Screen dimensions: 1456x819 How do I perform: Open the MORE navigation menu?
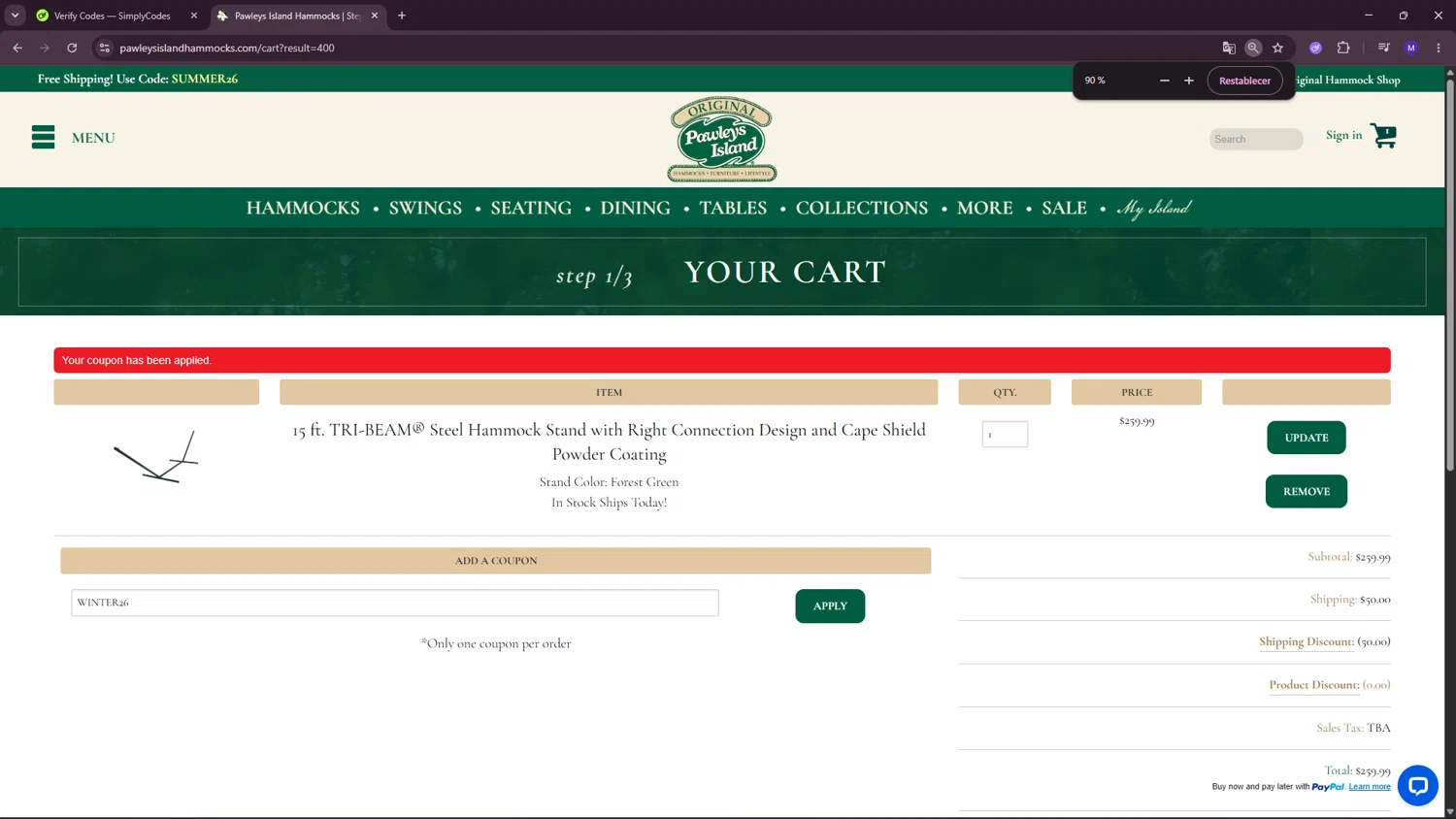984,208
